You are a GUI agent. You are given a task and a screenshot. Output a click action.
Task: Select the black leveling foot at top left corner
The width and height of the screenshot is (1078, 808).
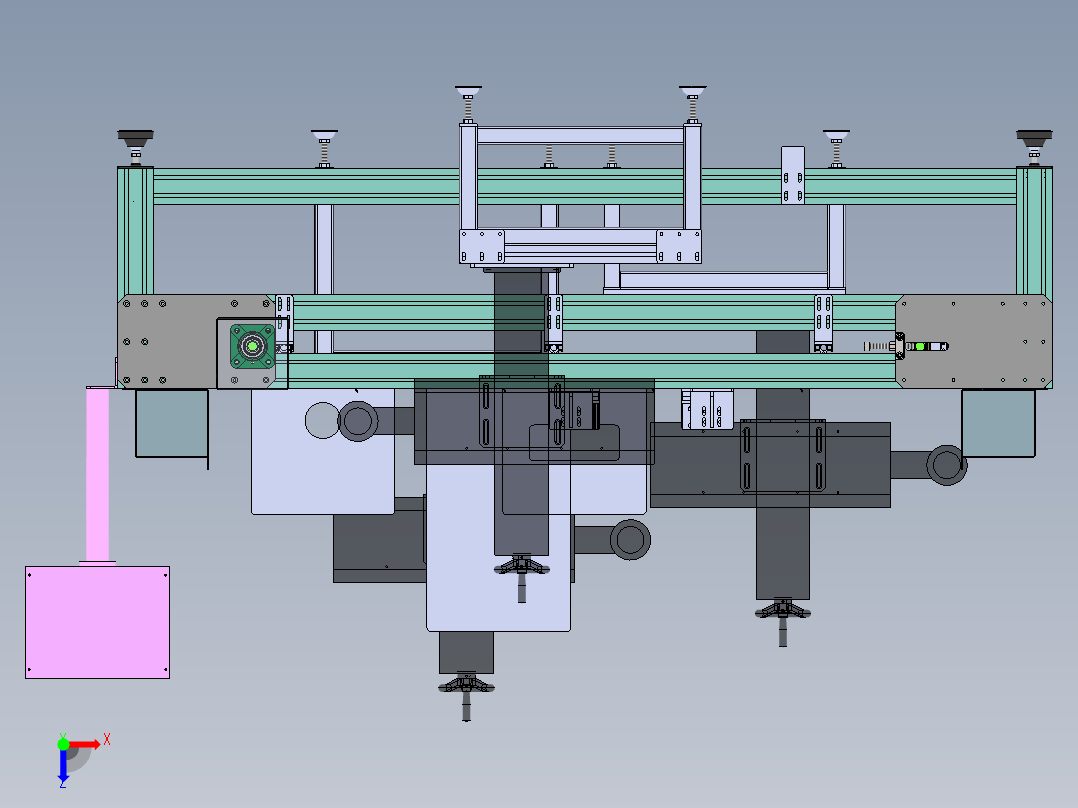[135, 146]
